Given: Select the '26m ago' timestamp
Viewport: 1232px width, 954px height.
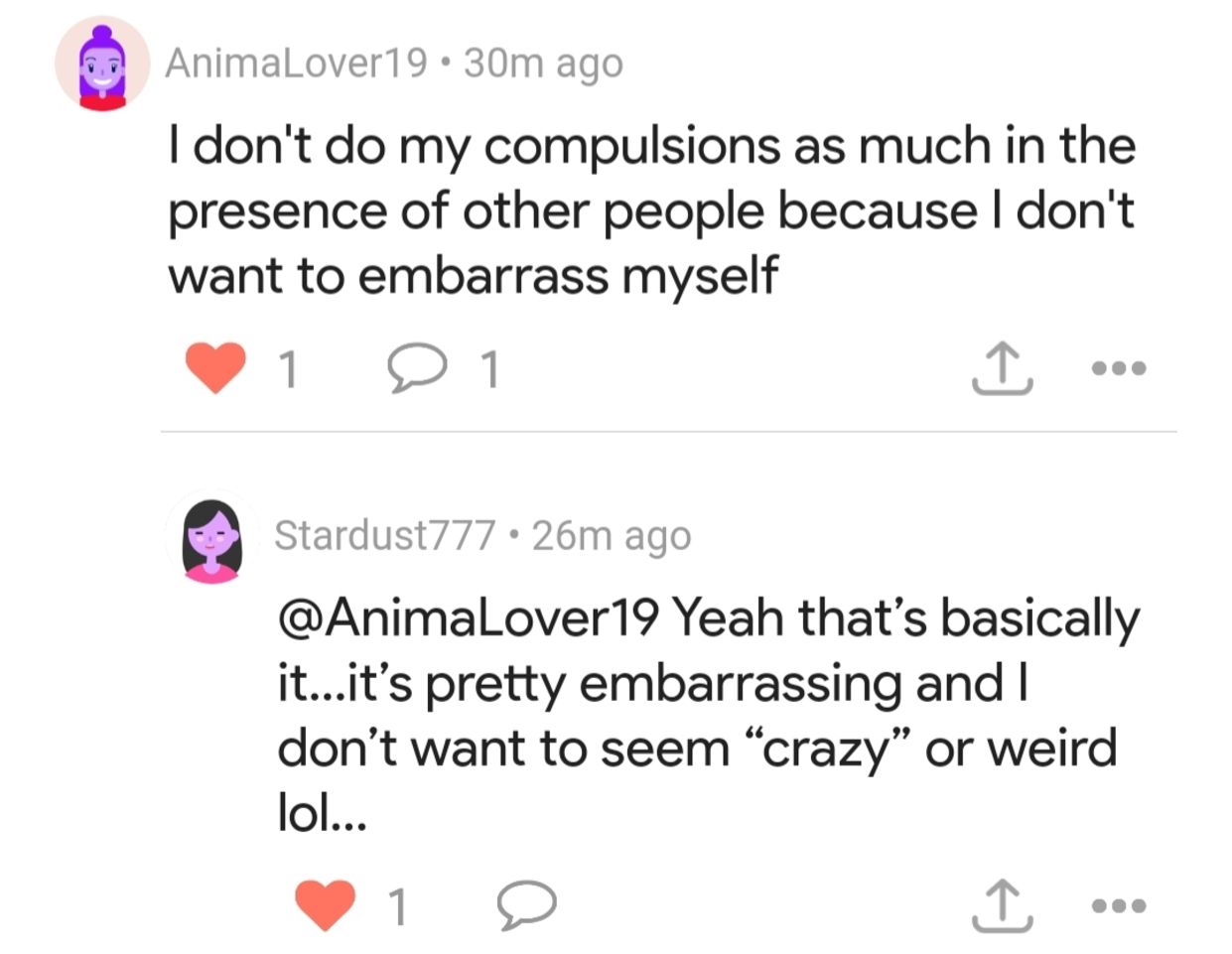Looking at the screenshot, I should pyautogui.click(x=612, y=535).
